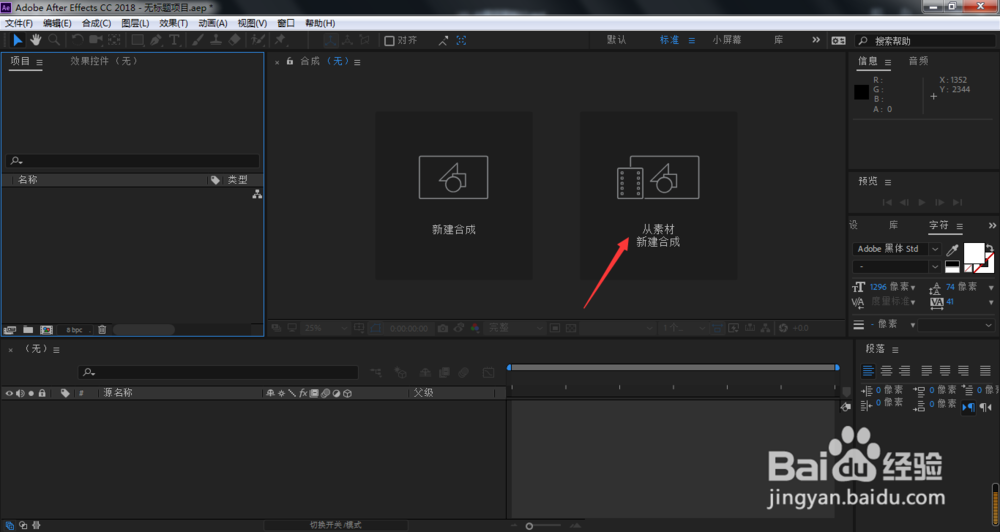Click the eyedropper in Character panel
Viewport: 1000px width, 532px height.
point(952,249)
